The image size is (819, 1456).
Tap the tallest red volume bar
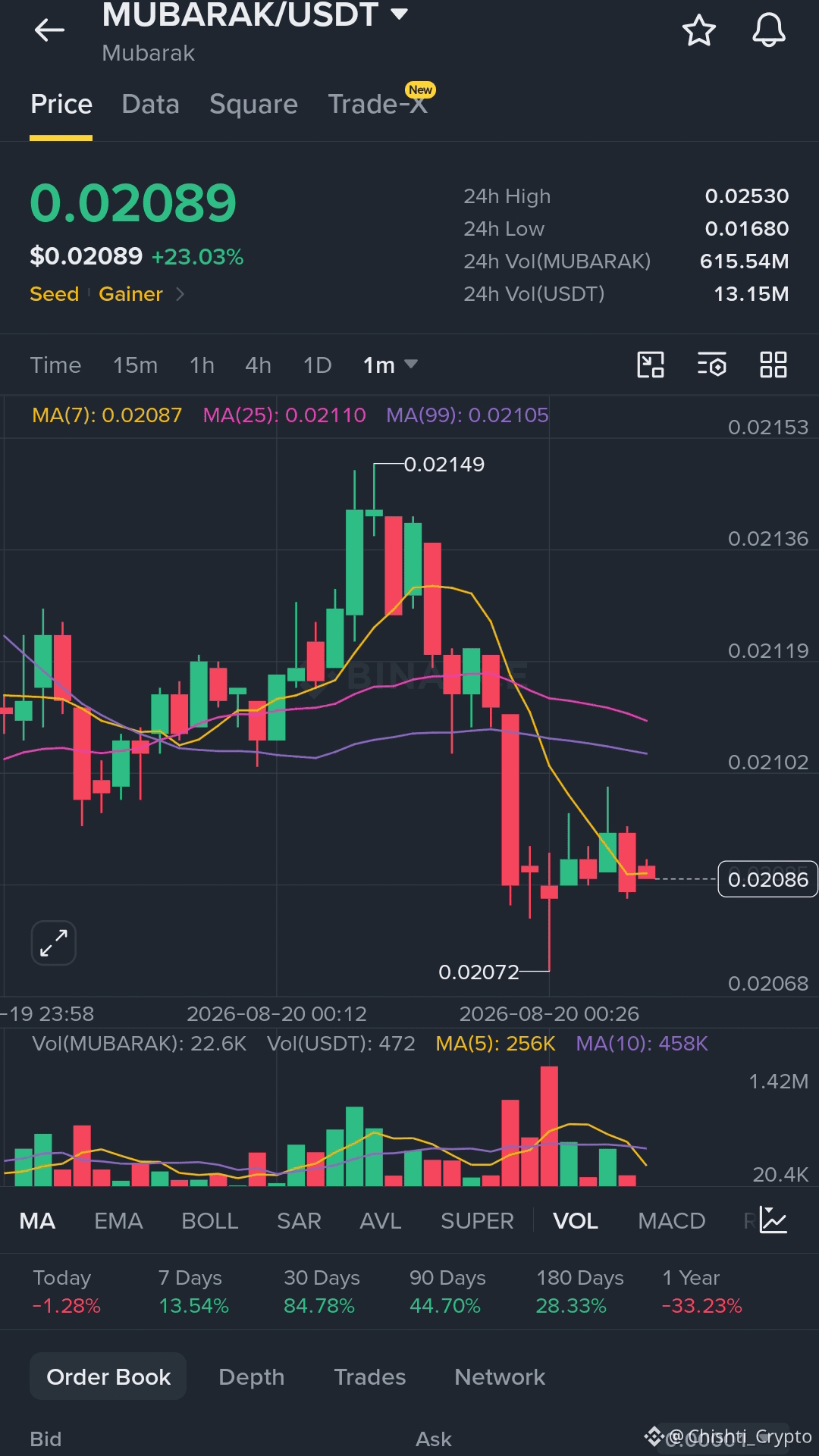click(x=549, y=1126)
